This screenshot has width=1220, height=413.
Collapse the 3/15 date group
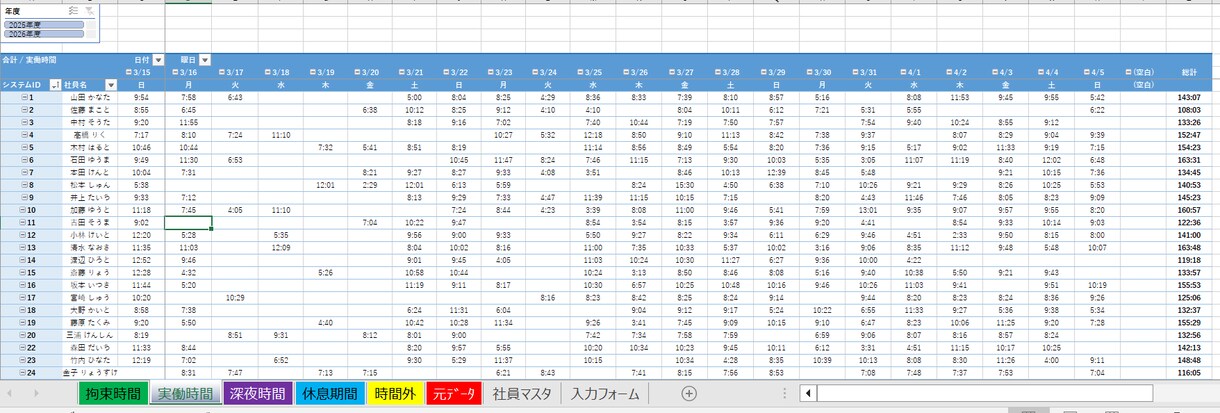(x=128, y=73)
